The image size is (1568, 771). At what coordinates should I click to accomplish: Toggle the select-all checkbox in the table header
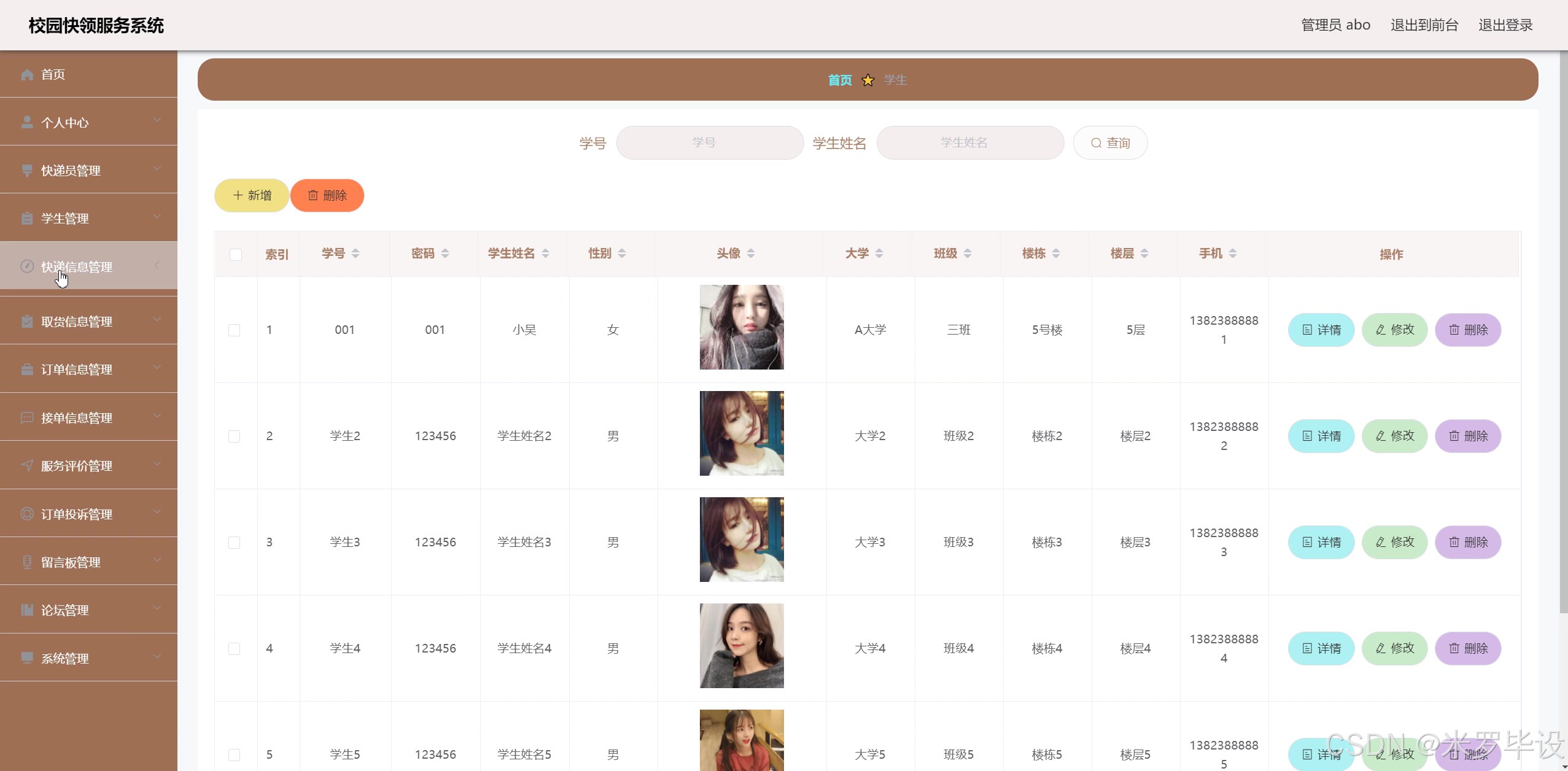236,255
